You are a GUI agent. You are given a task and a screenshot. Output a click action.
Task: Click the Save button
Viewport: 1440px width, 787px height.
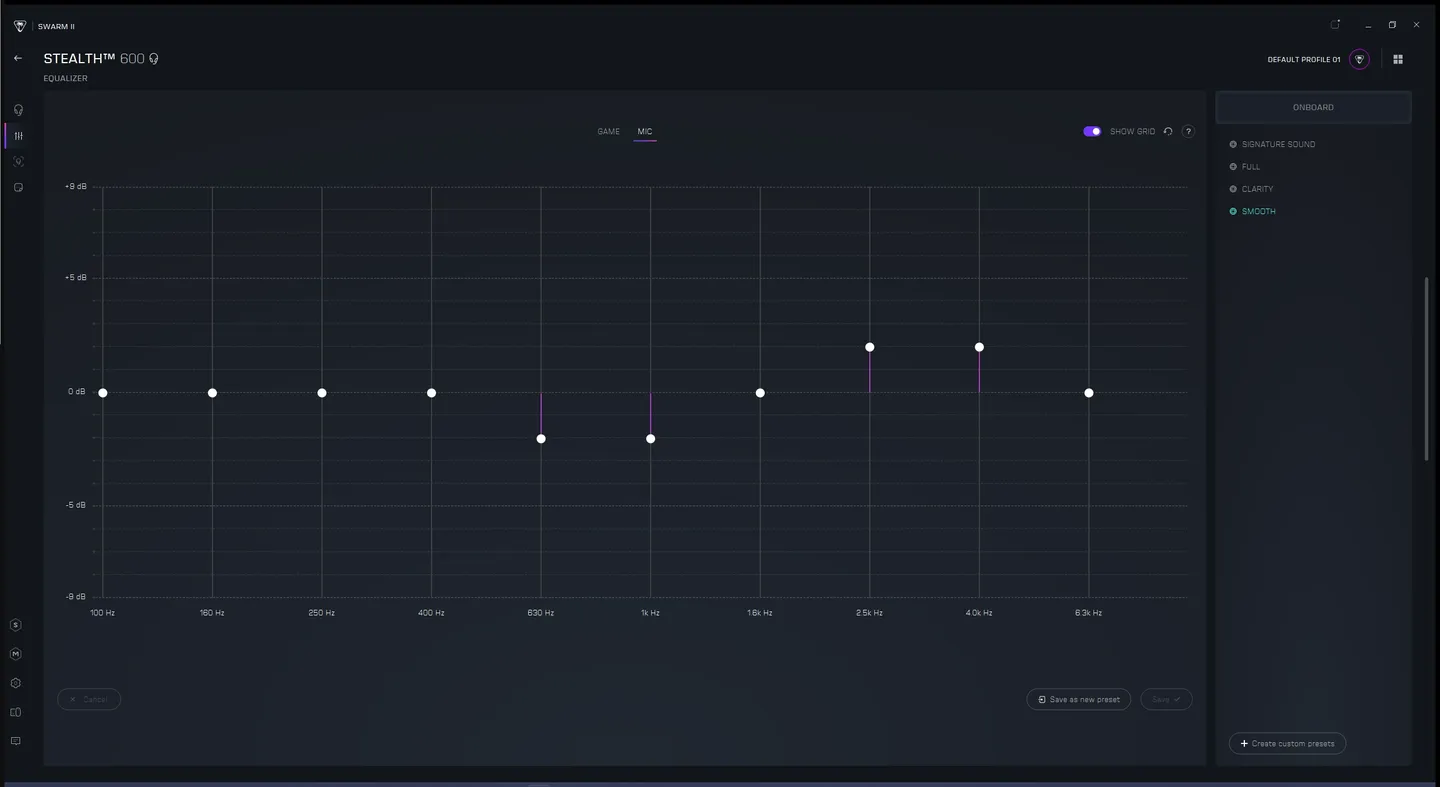coord(1166,699)
